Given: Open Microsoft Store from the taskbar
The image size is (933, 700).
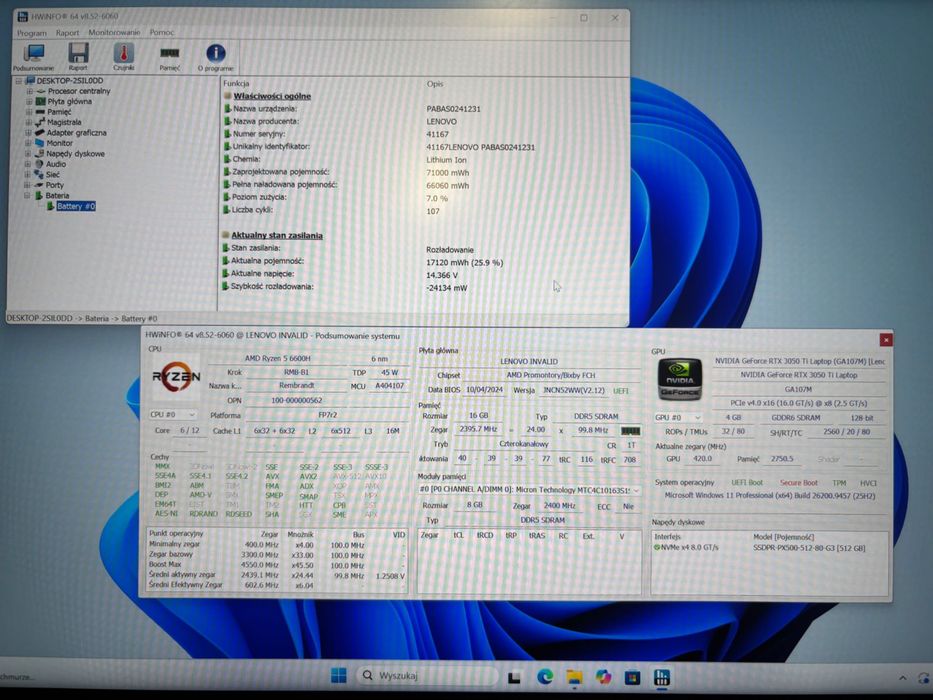Looking at the screenshot, I should [633, 677].
